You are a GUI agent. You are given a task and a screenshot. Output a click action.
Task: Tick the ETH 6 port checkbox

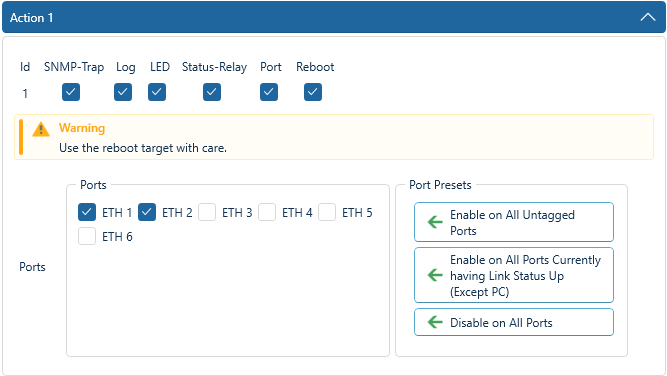[87, 236]
